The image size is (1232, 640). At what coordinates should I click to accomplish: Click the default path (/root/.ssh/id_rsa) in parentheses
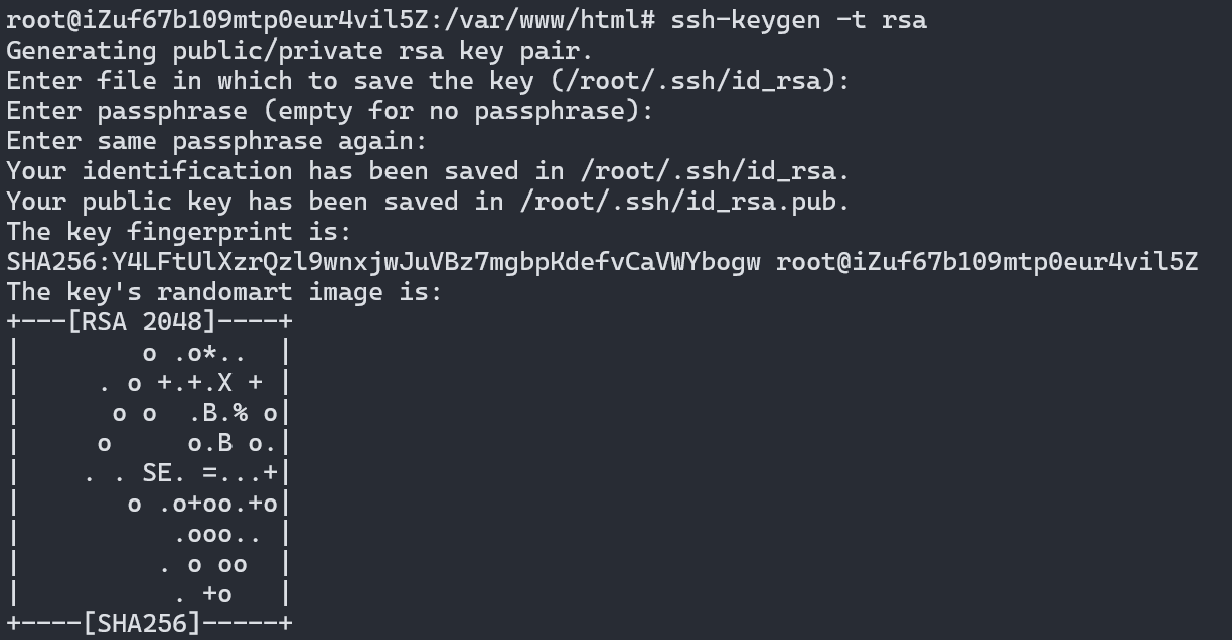tap(694, 80)
